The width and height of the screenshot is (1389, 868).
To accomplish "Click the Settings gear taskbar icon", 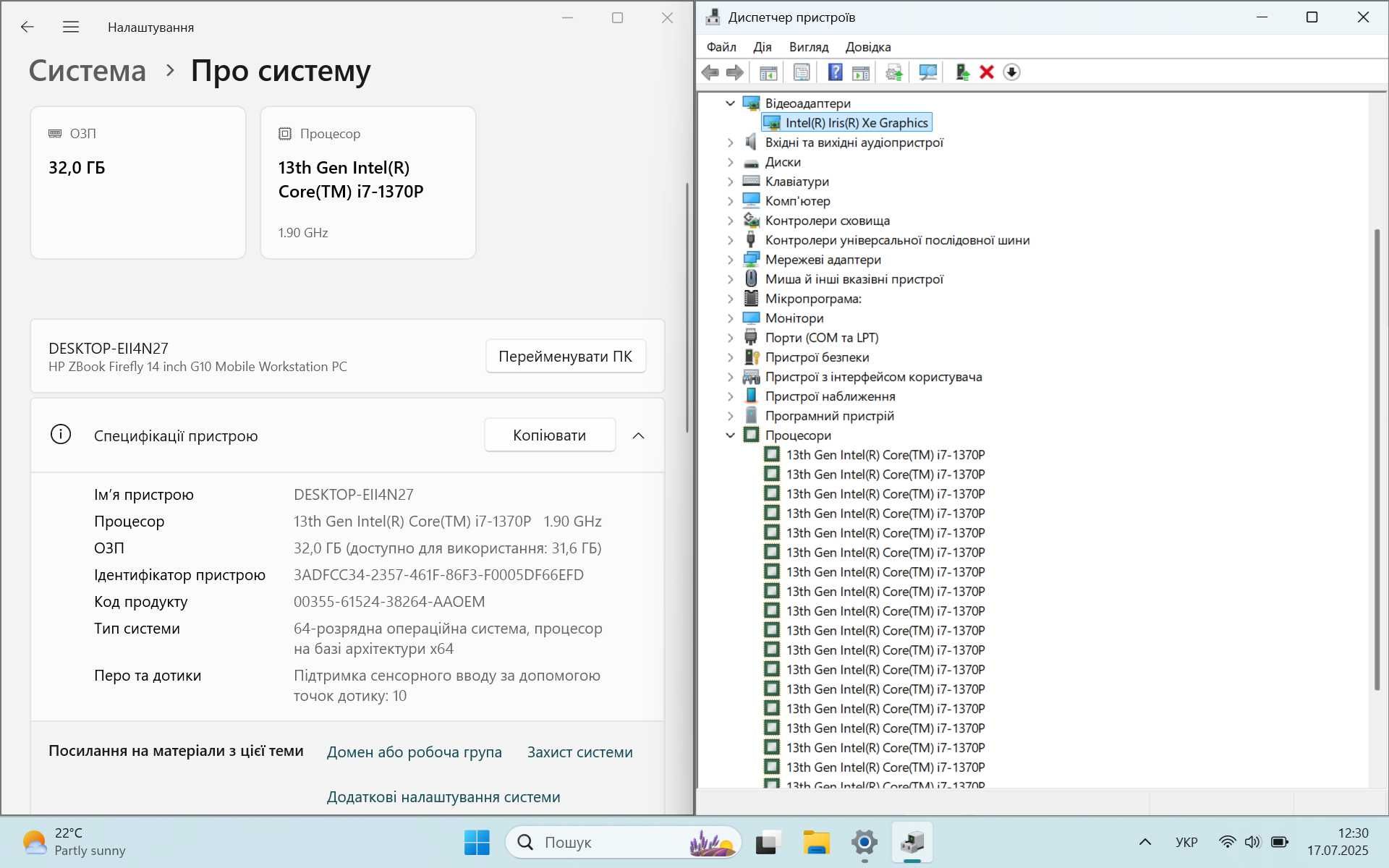I will [865, 842].
